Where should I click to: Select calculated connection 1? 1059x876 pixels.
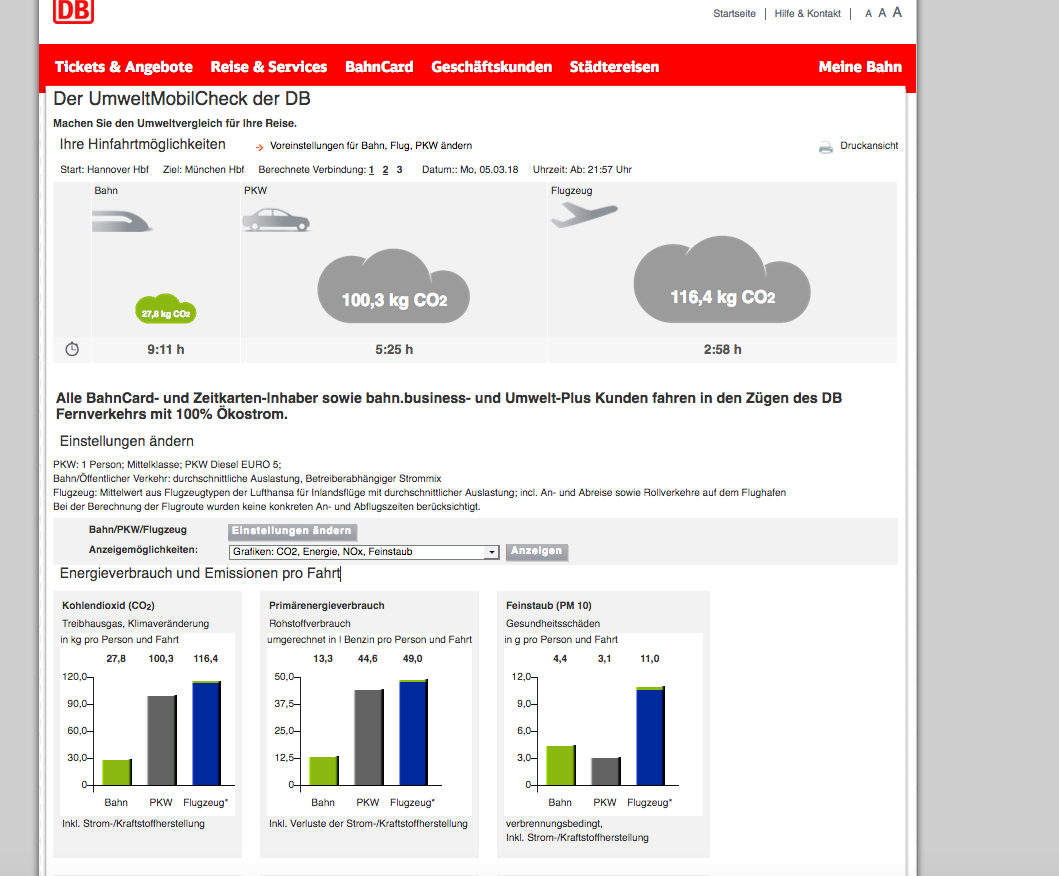[371, 170]
